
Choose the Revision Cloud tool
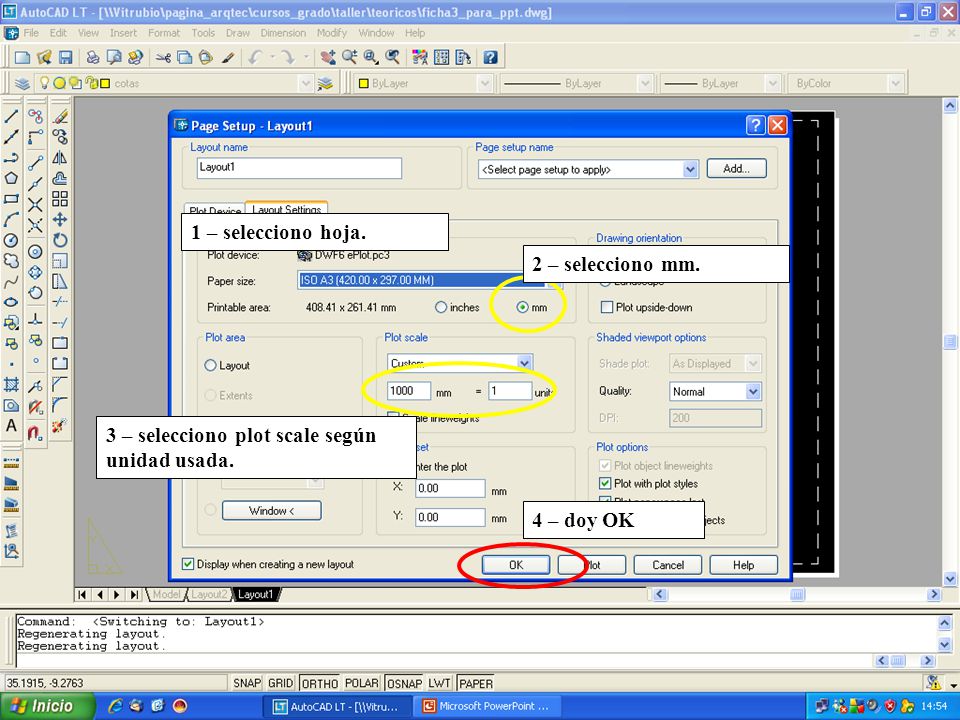click(x=11, y=261)
